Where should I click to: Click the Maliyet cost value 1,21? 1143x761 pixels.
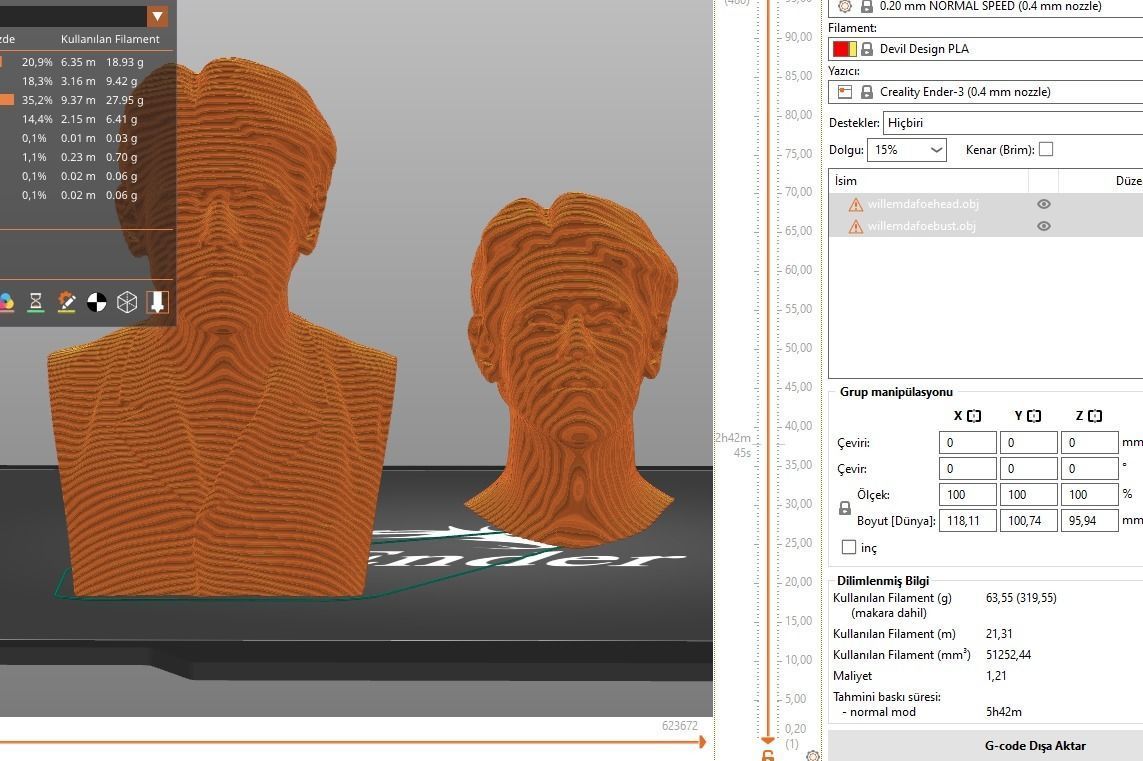(996, 676)
